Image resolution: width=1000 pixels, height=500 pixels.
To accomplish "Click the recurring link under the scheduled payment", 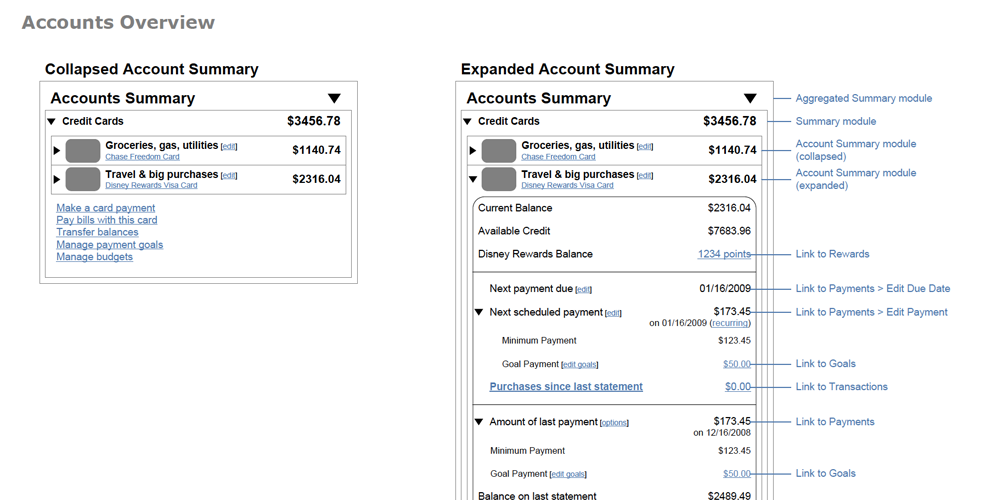I will (x=727, y=323).
